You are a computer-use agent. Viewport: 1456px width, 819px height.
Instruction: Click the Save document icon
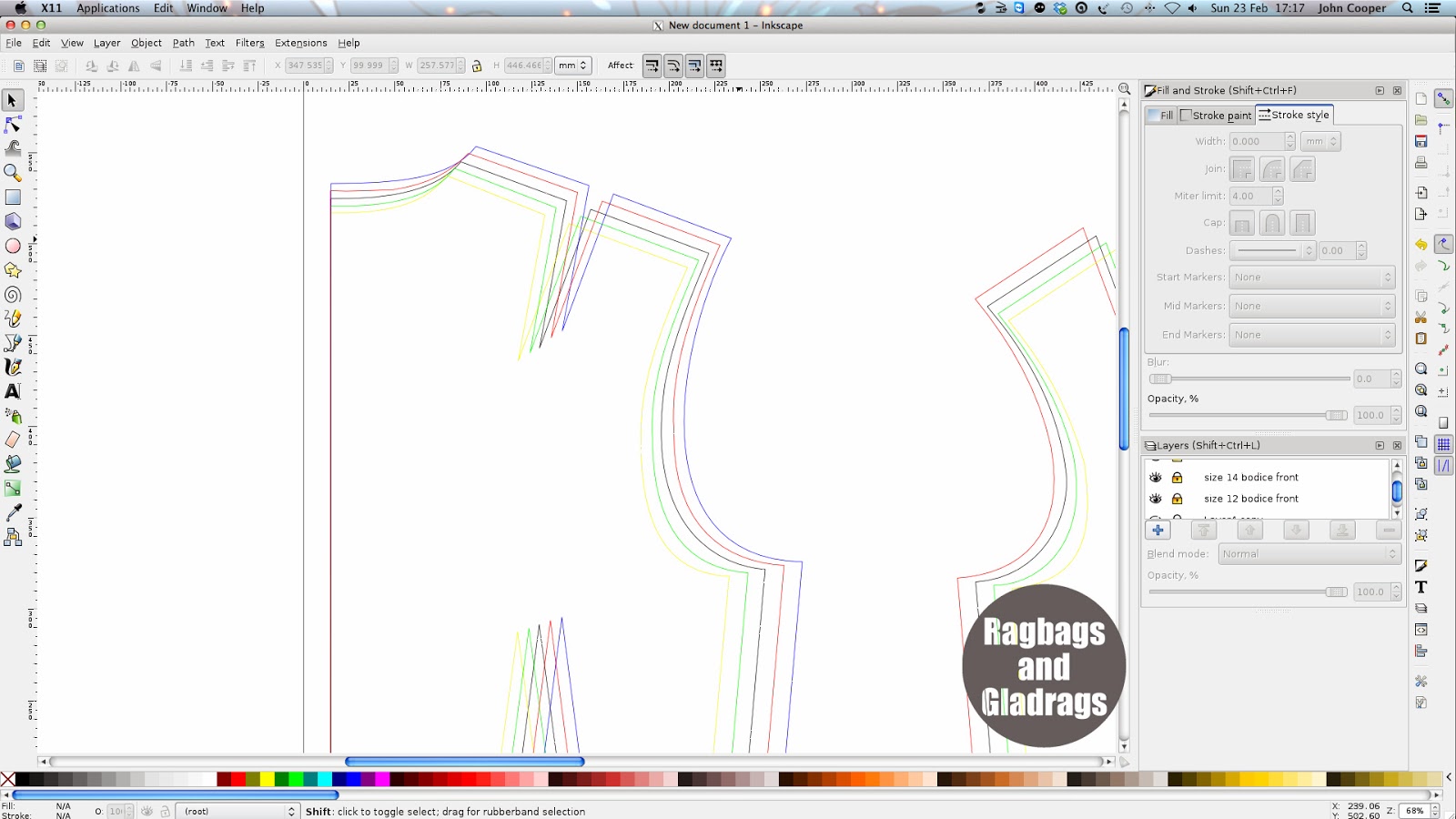tap(1421, 141)
